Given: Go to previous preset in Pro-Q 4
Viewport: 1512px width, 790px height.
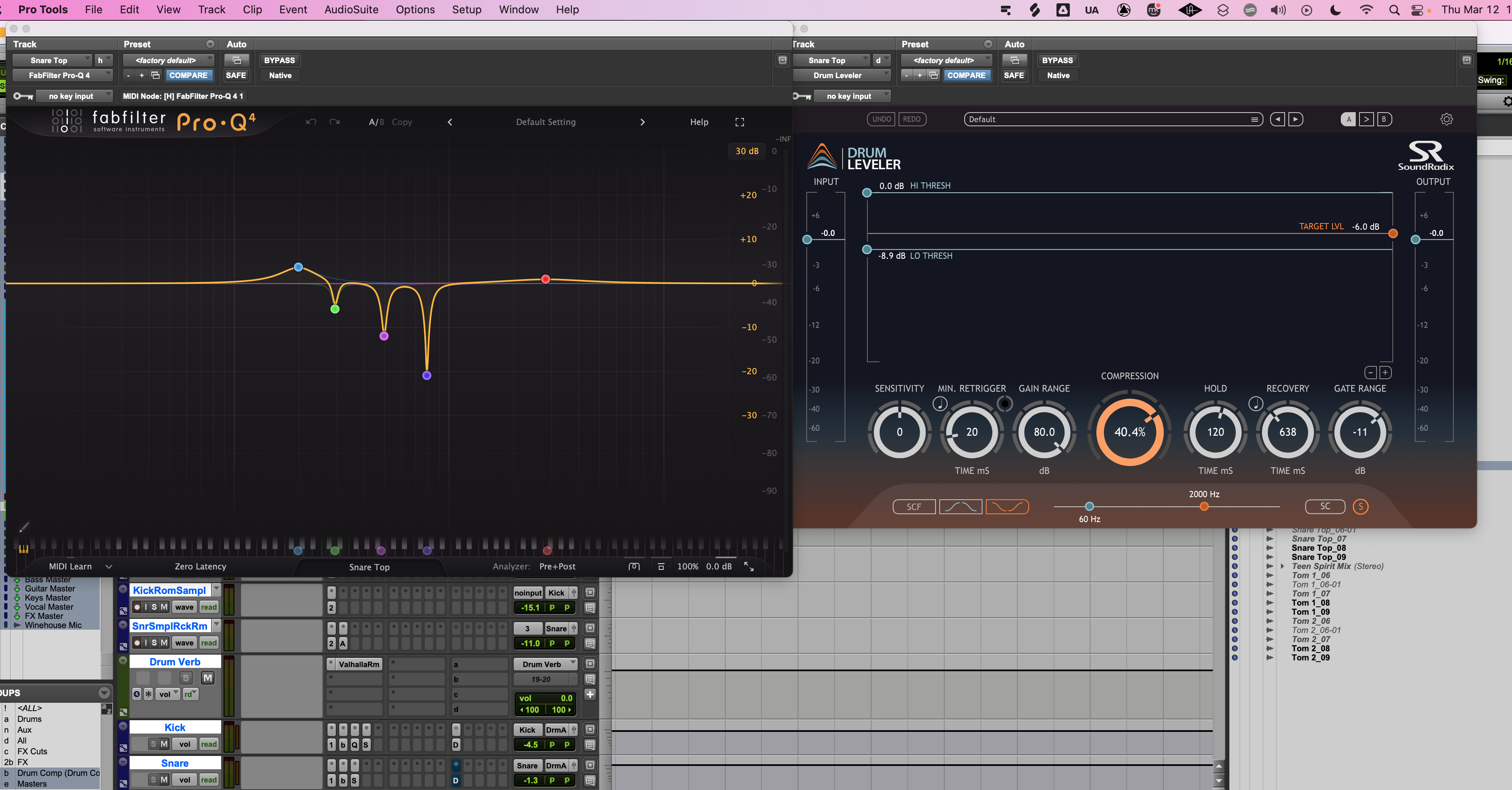Looking at the screenshot, I should [x=450, y=122].
